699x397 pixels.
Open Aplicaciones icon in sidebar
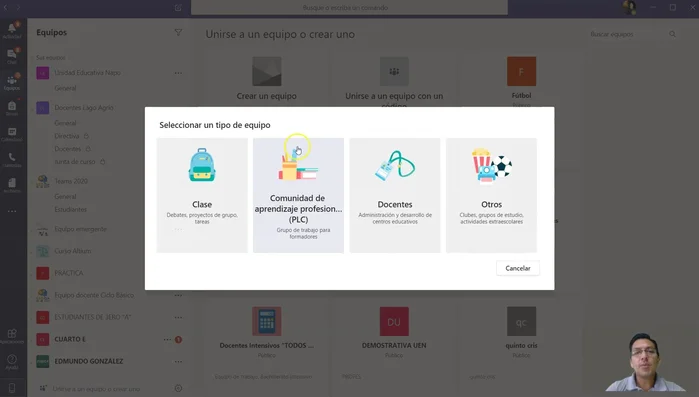tap(12, 336)
